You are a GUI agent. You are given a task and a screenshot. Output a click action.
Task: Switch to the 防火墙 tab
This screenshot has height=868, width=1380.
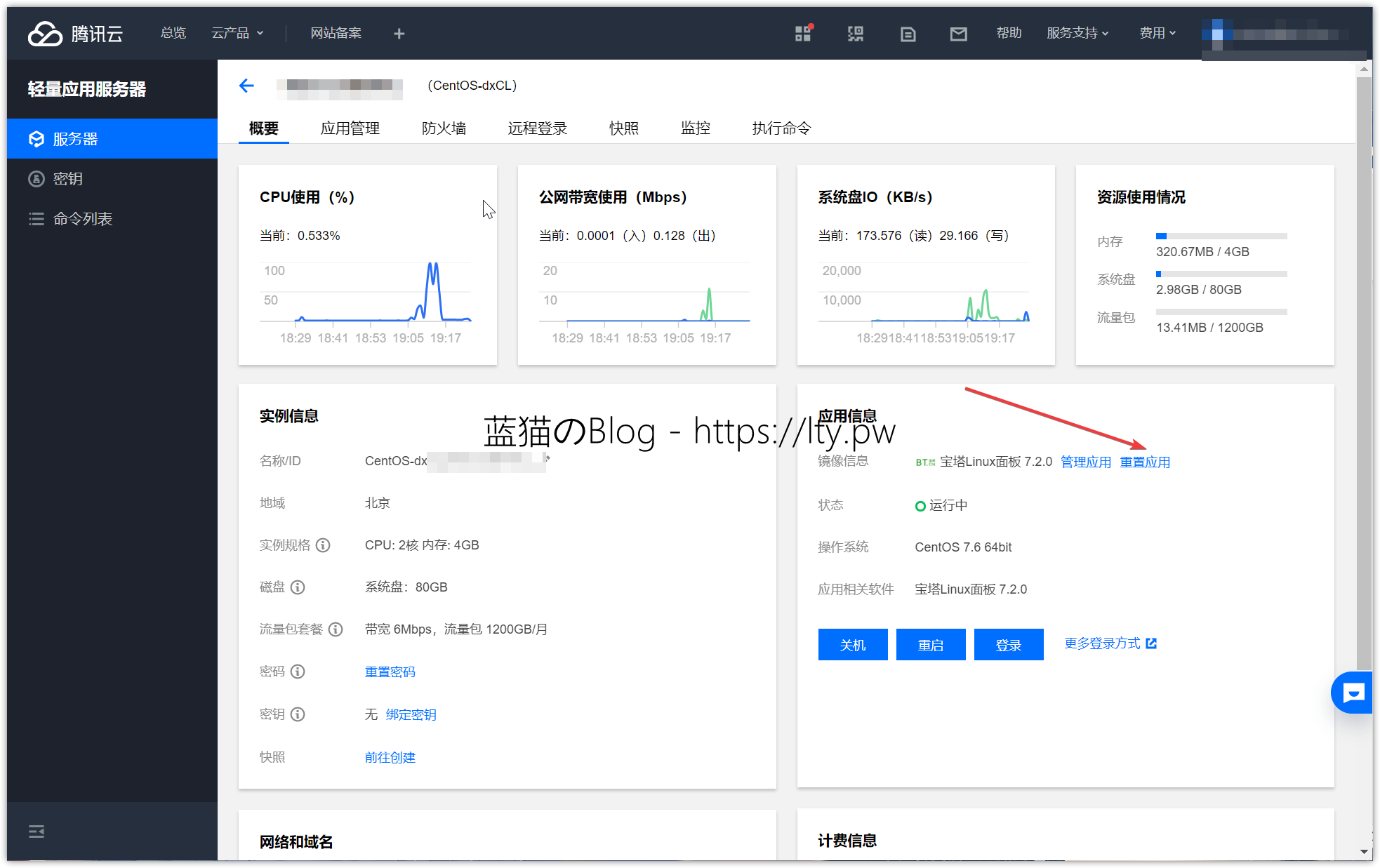tap(444, 128)
